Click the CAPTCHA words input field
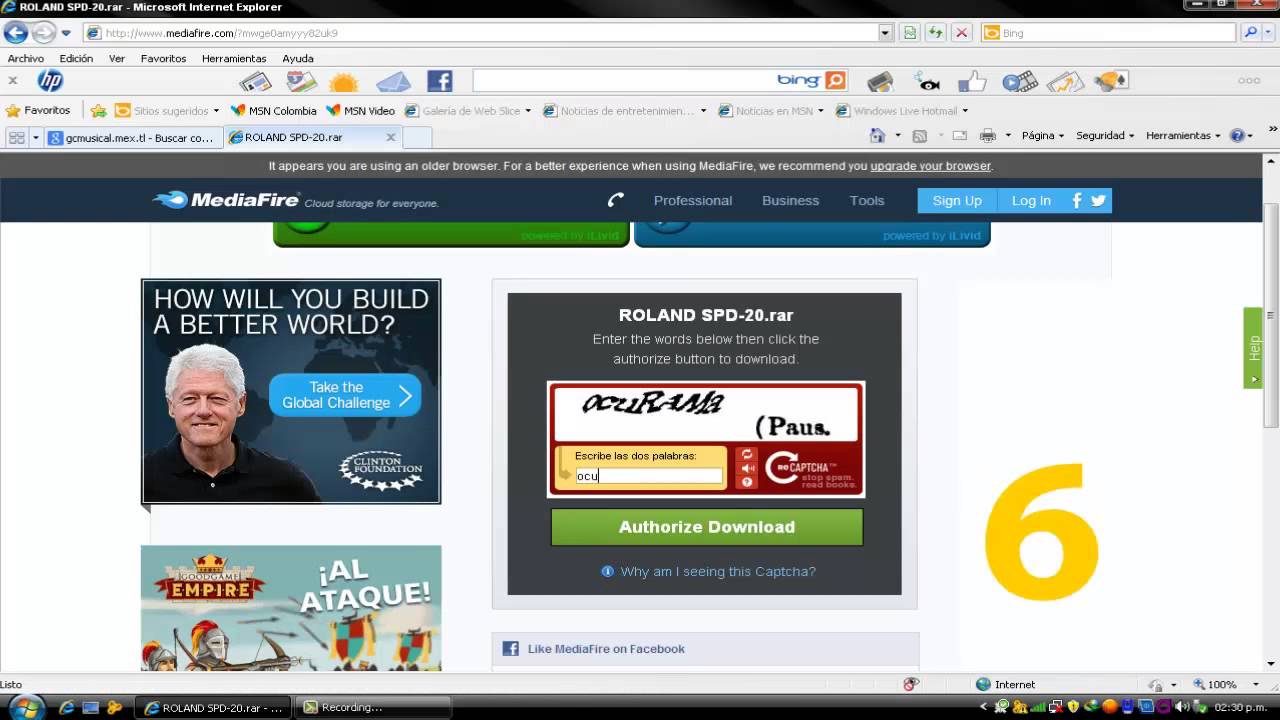Image resolution: width=1280 pixels, height=720 pixels. [649, 476]
